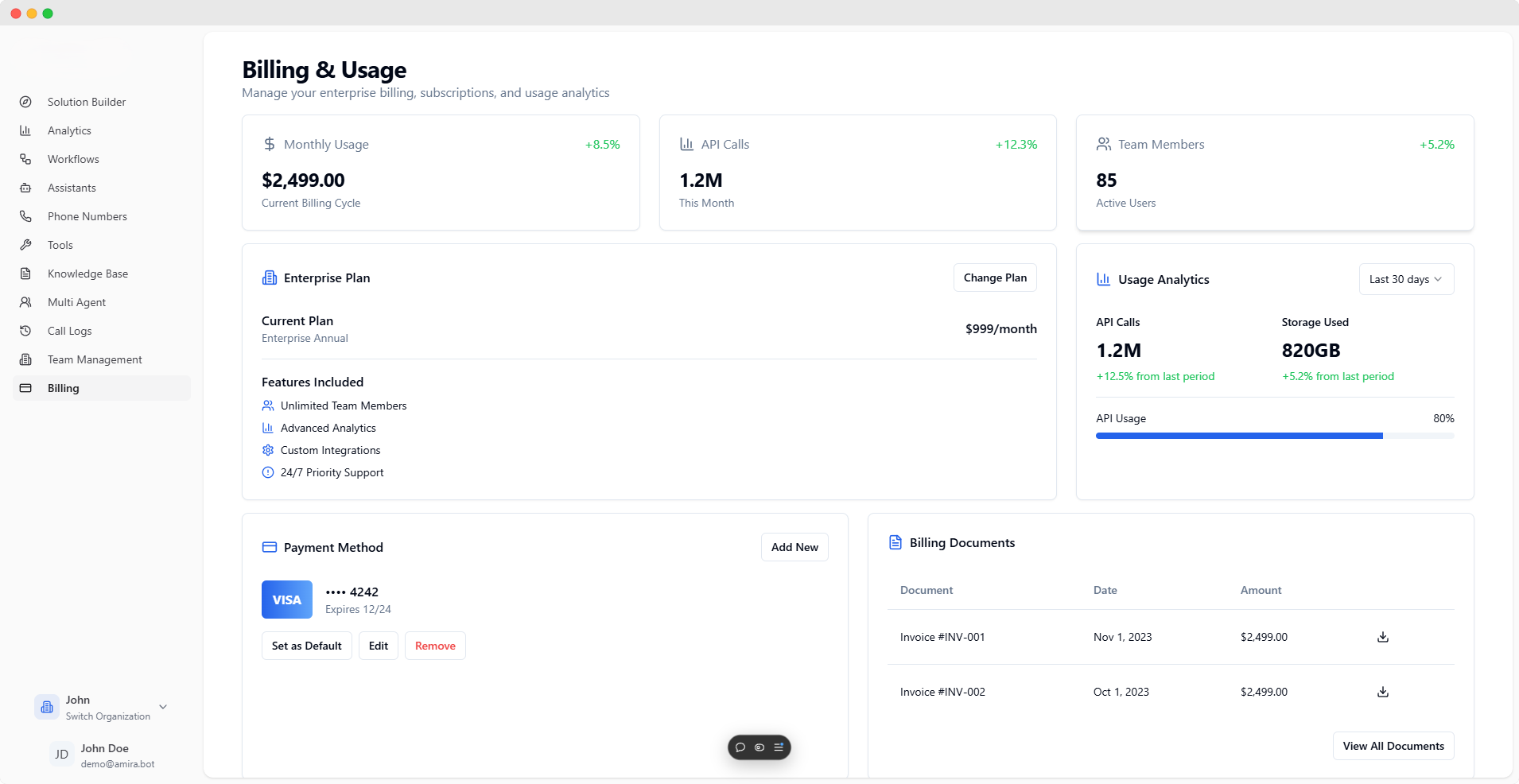
Task: Select the Tools wrench icon
Action: [x=26, y=245]
